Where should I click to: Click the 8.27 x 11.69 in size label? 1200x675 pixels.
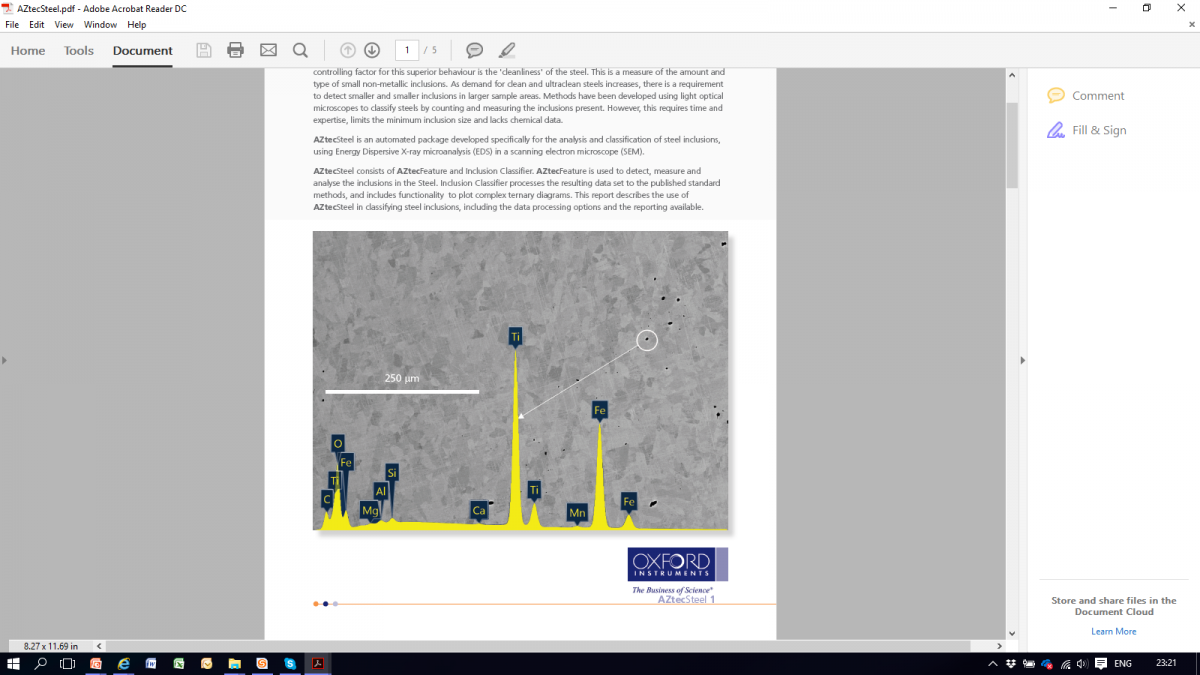[x=51, y=646]
